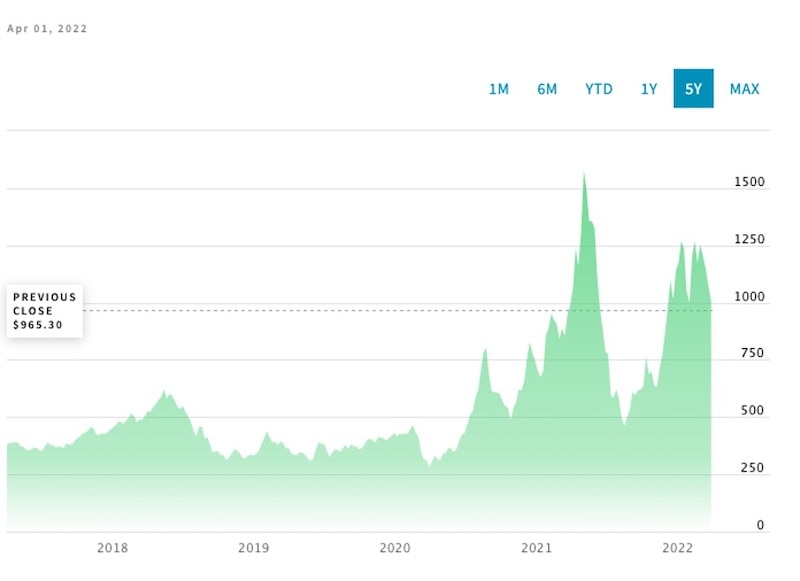Click the 750 y-axis price label
This screenshot has height=581, width=800.
[x=751, y=354]
